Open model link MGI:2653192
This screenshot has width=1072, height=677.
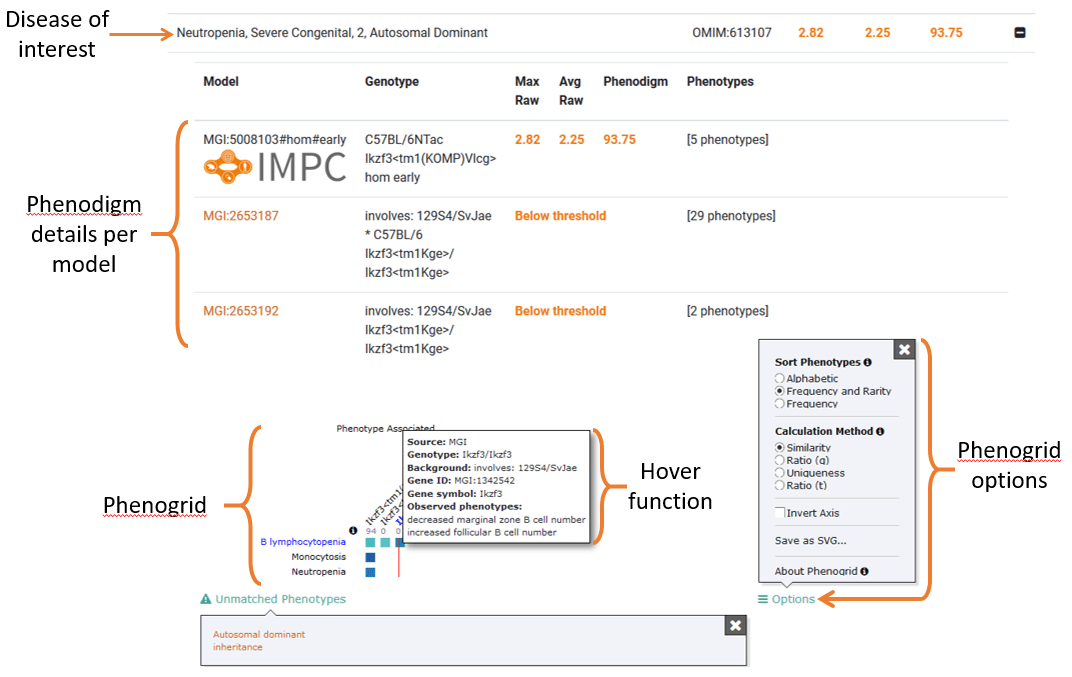tap(241, 311)
